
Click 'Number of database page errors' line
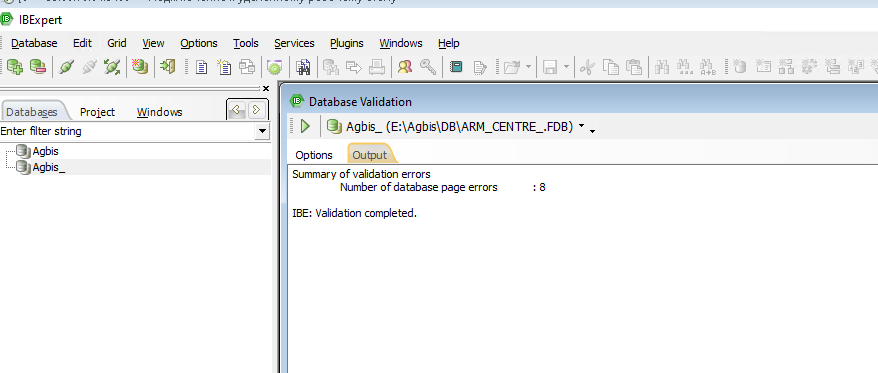pyautogui.click(x=419, y=188)
